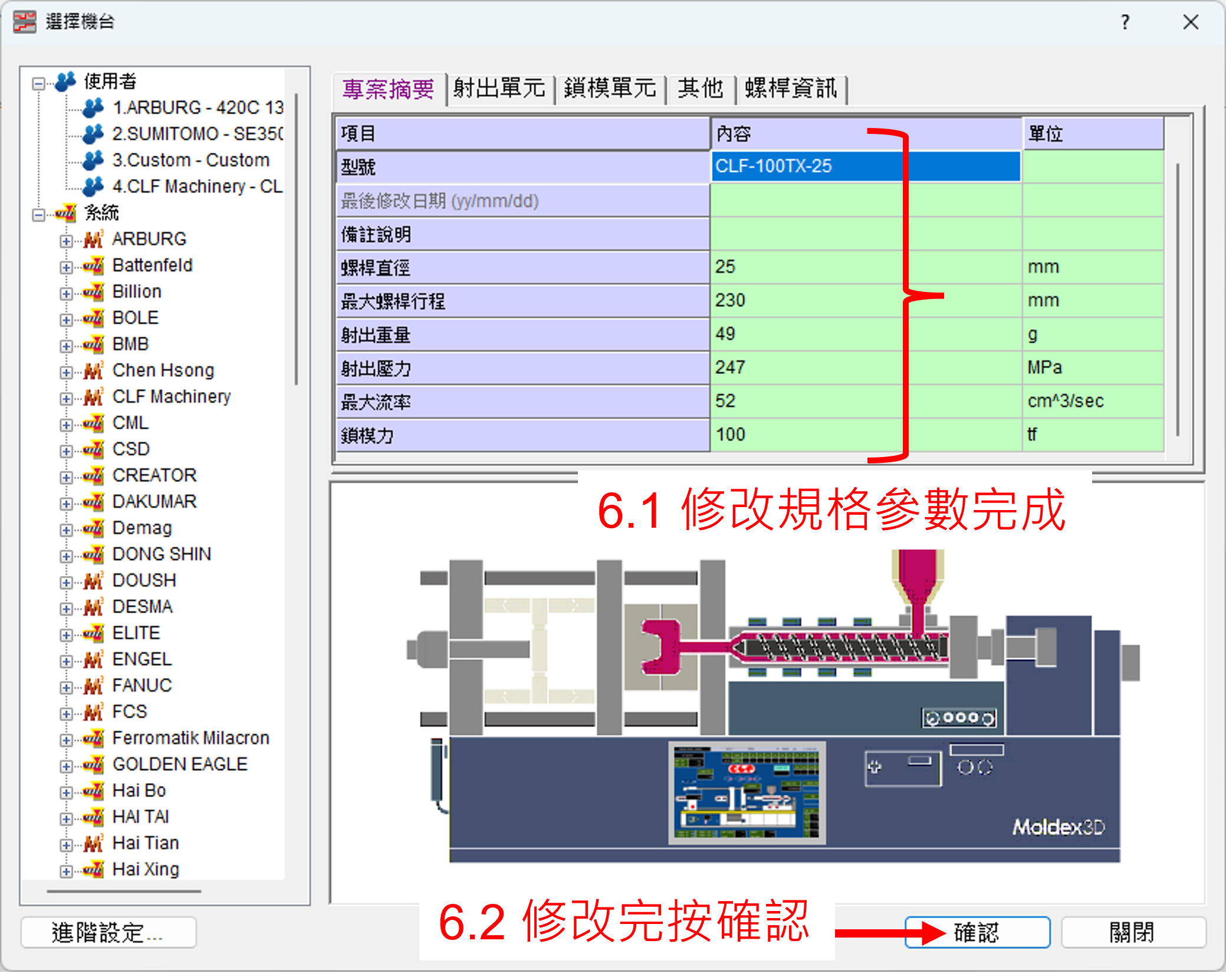Open the 螺桿資訊 tab
Image resolution: width=1226 pixels, height=980 pixels.
[793, 88]
